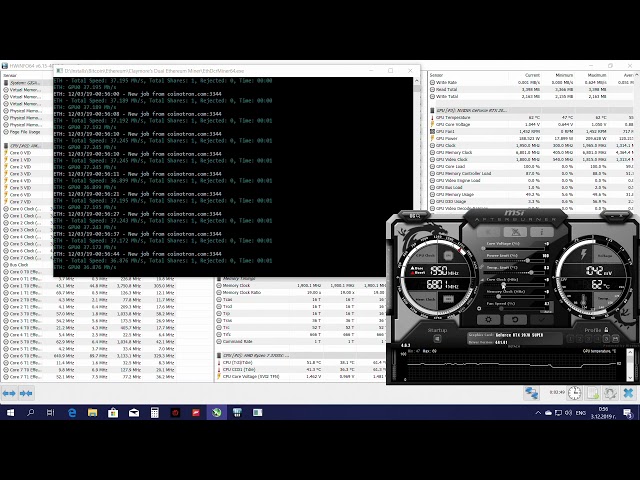Select the GPU Core Load sensor row

(531, 167)
